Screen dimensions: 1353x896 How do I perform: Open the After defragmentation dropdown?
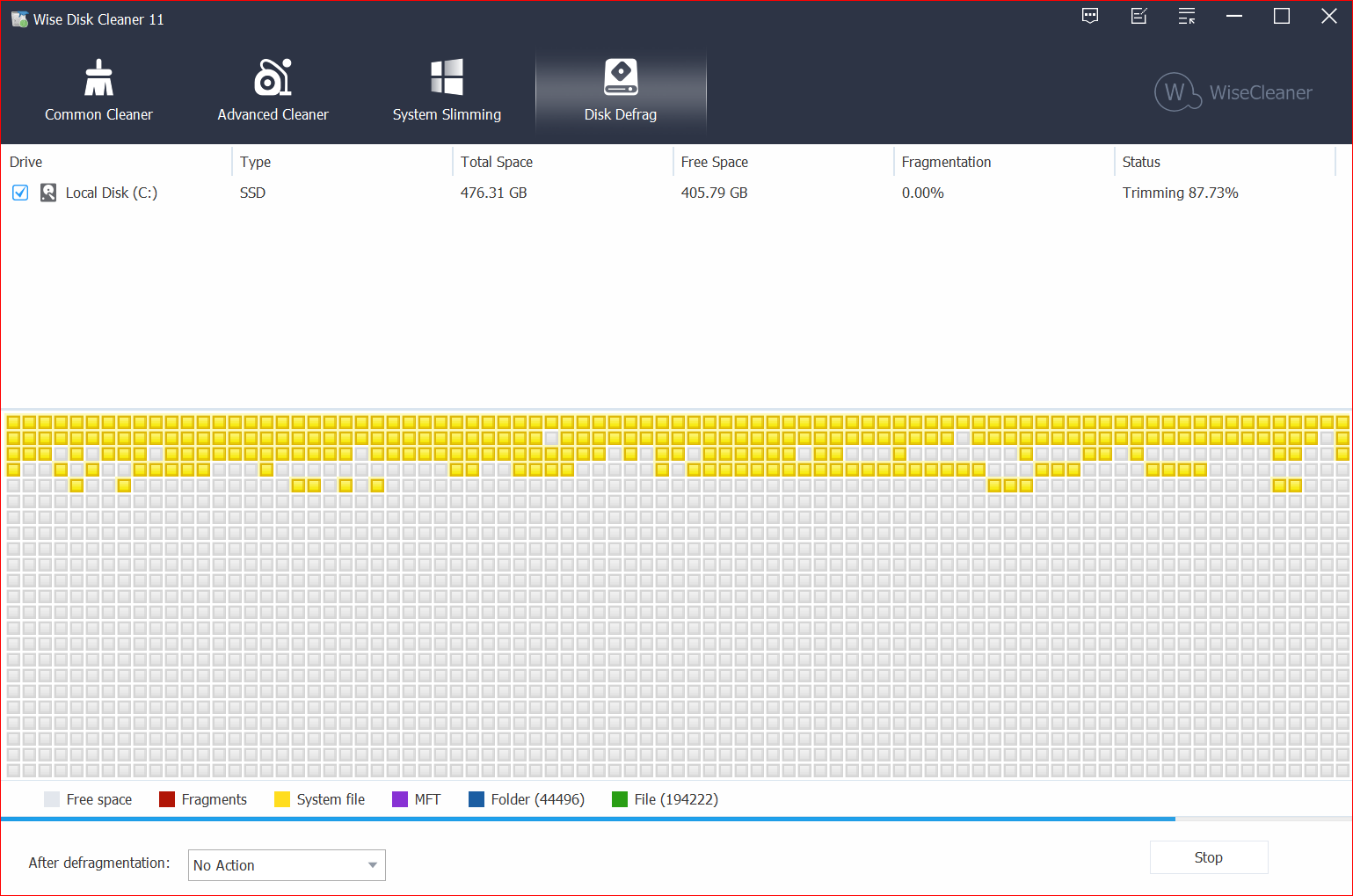286,865
